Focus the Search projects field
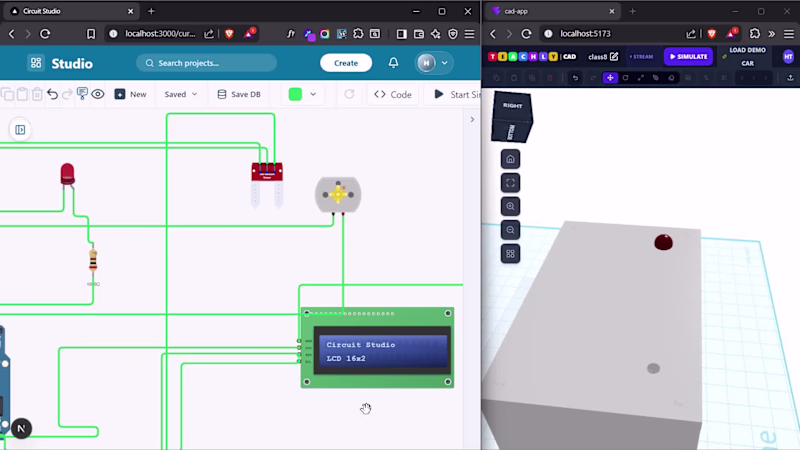800x450 pixels. point(207,63)
